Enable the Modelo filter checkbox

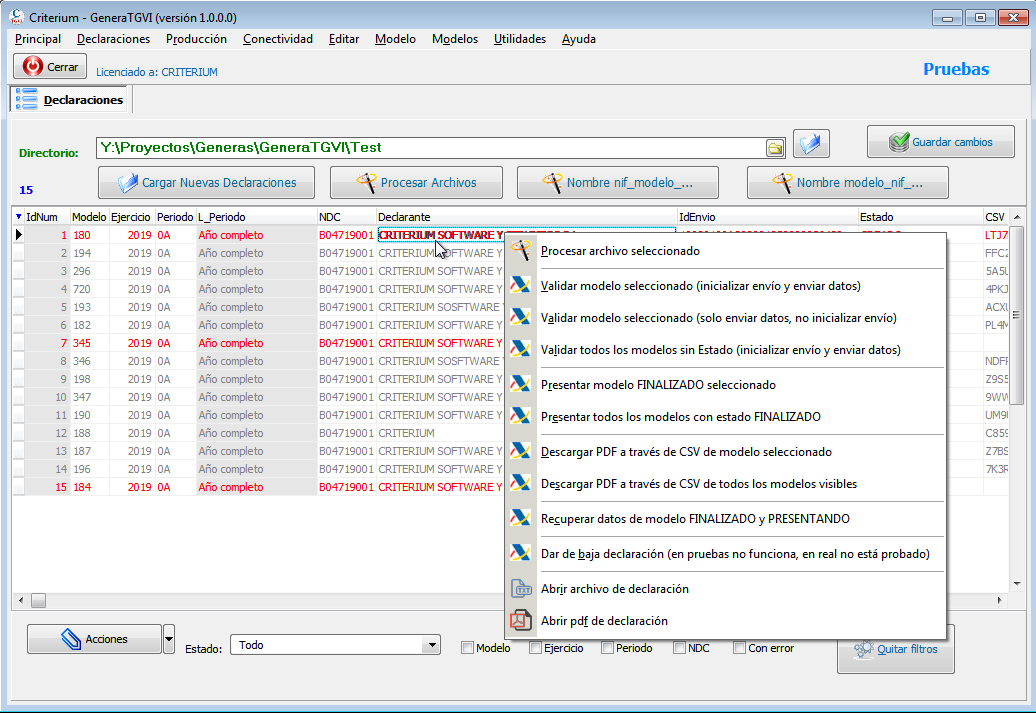coord(468,648)
